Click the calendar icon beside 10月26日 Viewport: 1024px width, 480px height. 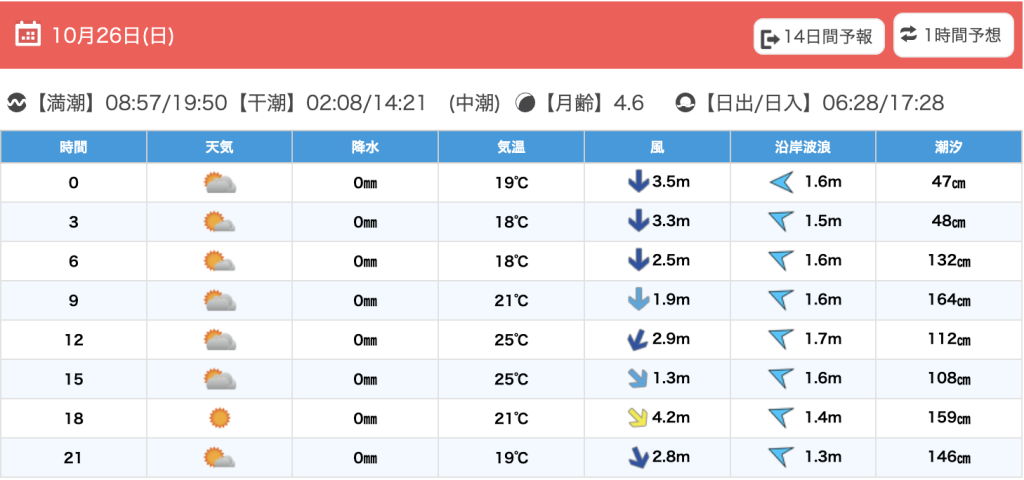point(28,35)
